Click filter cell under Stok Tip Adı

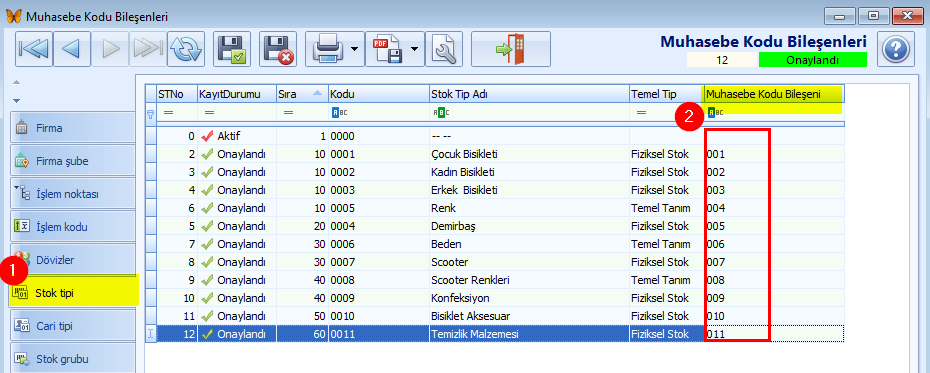coord(530,112)
